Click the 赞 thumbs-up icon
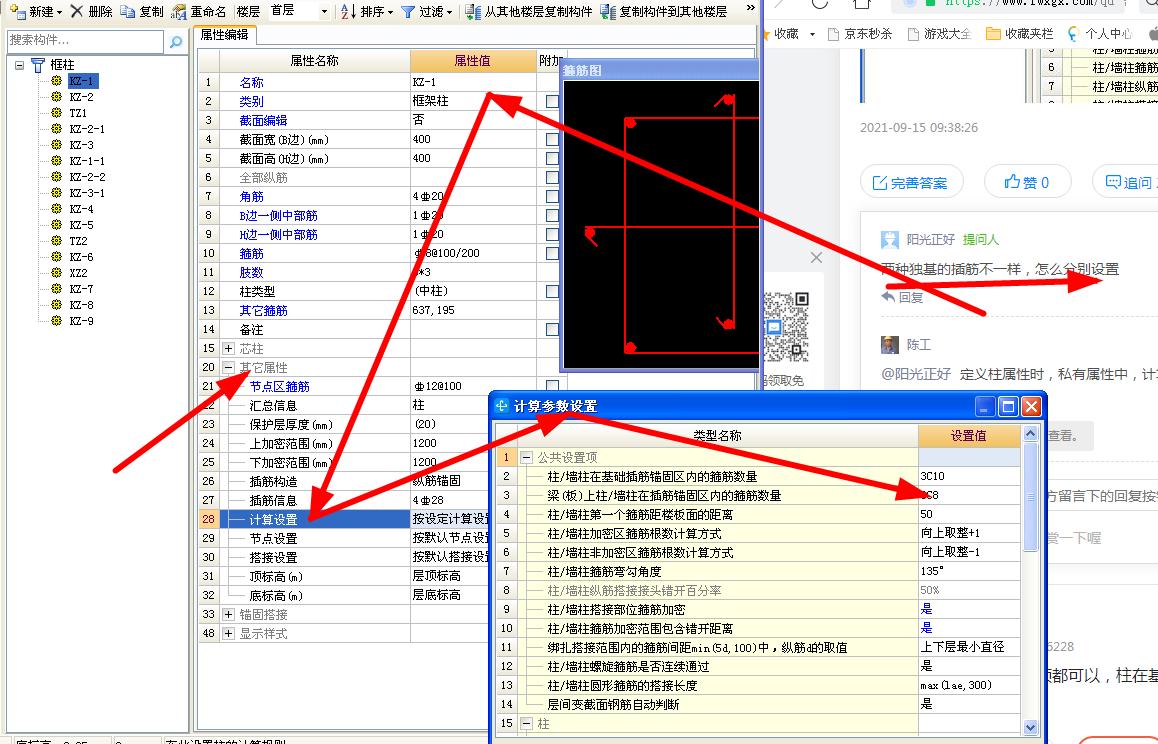 [x=1012, y=182]
